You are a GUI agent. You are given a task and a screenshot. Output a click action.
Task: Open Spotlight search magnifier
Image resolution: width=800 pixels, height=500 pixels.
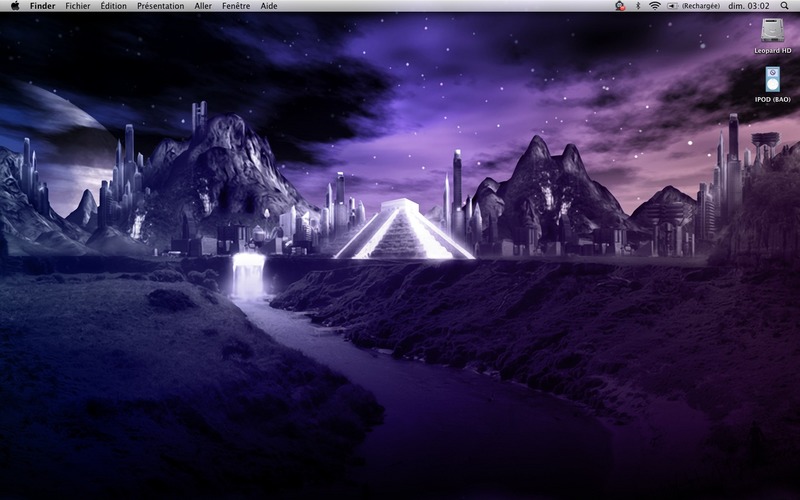(784, 6)
